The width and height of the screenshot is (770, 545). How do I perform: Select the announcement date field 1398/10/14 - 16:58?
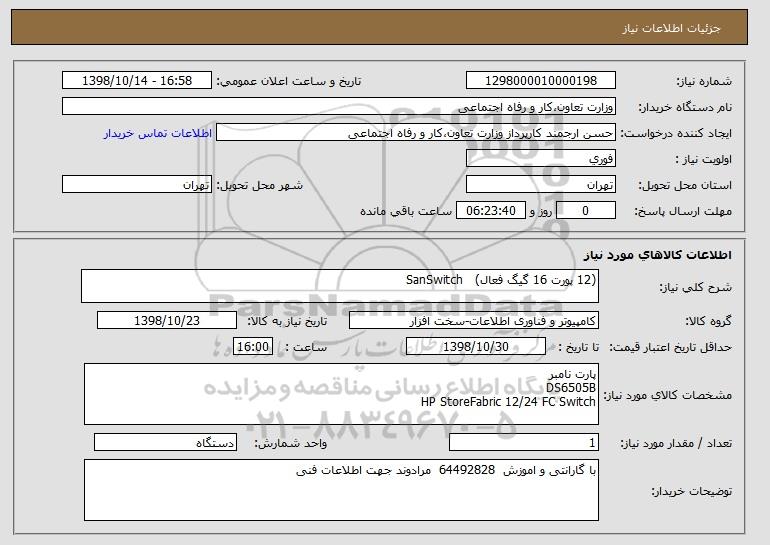click(137, 81)
